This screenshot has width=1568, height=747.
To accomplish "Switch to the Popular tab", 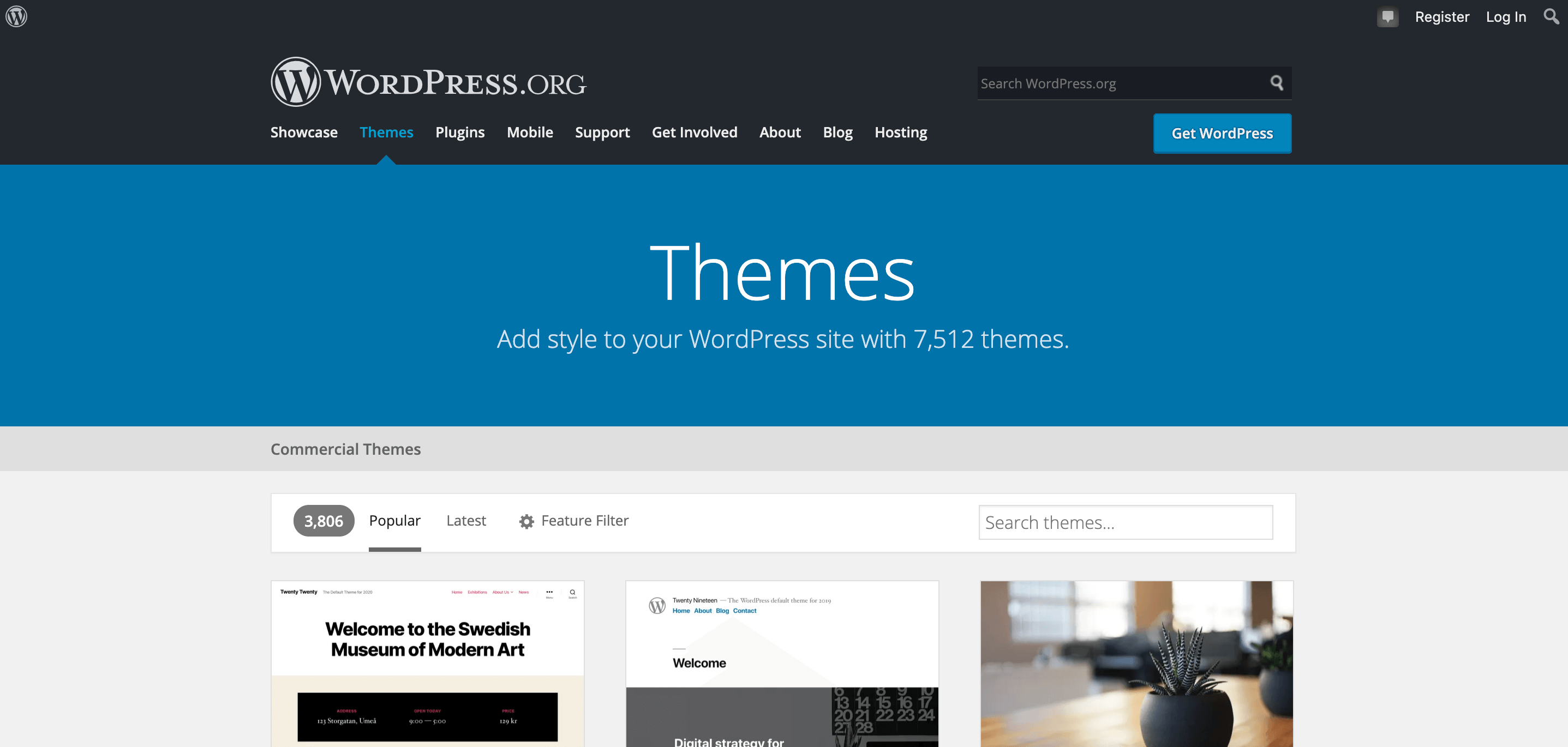I will pyautogui.click(x=394, y=521).
